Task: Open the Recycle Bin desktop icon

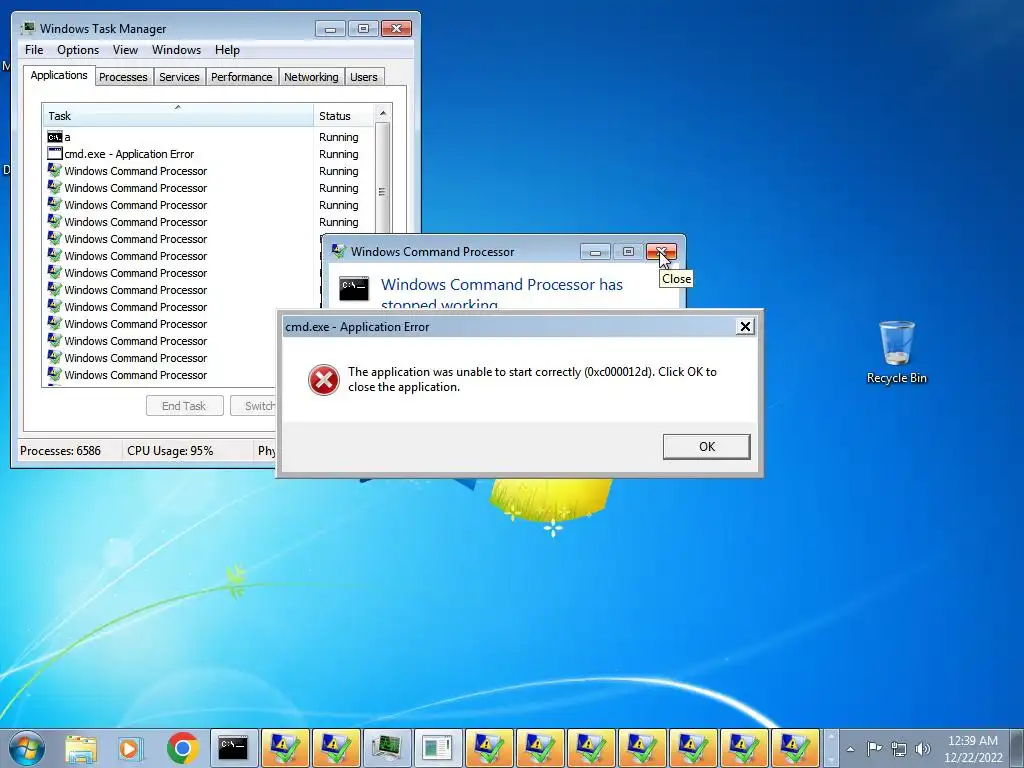Action: (x=897, y=352)
